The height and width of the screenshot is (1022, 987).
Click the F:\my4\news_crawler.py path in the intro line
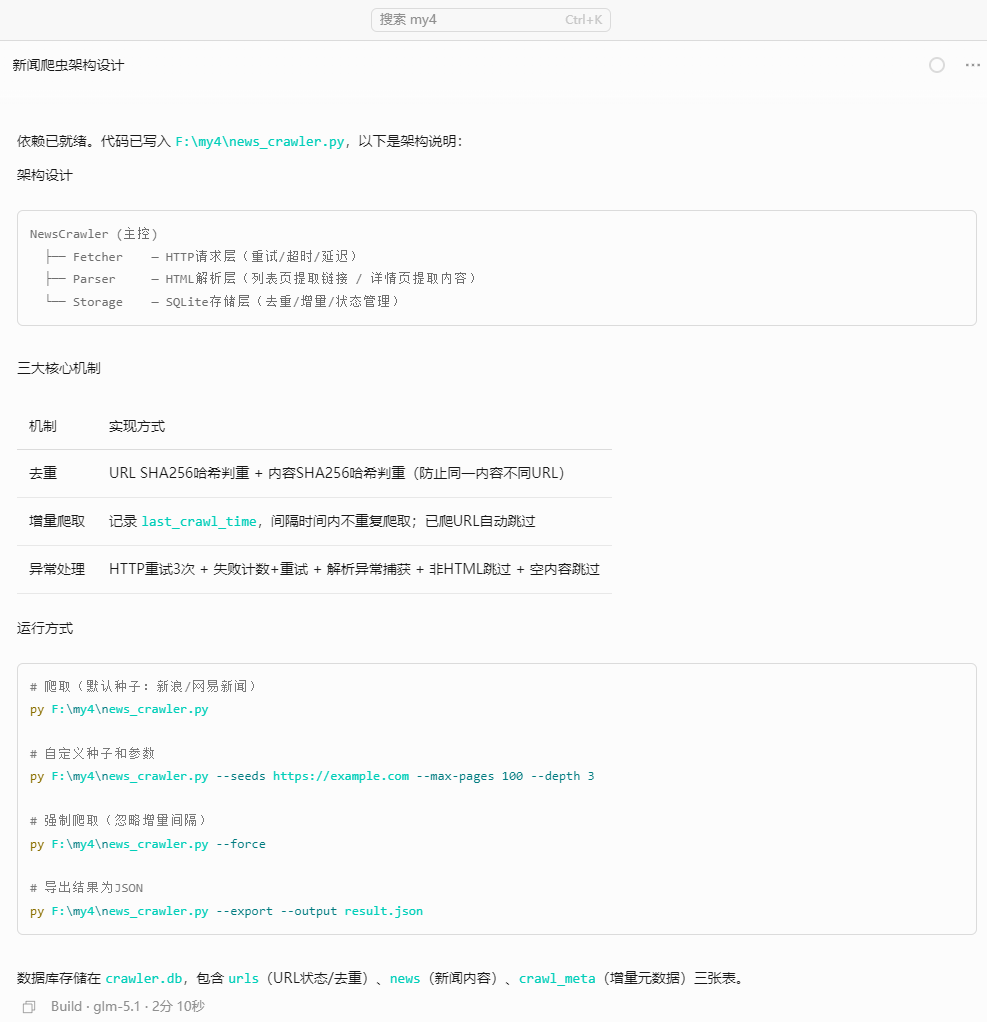pyautogui.click(x=260, y=142)
